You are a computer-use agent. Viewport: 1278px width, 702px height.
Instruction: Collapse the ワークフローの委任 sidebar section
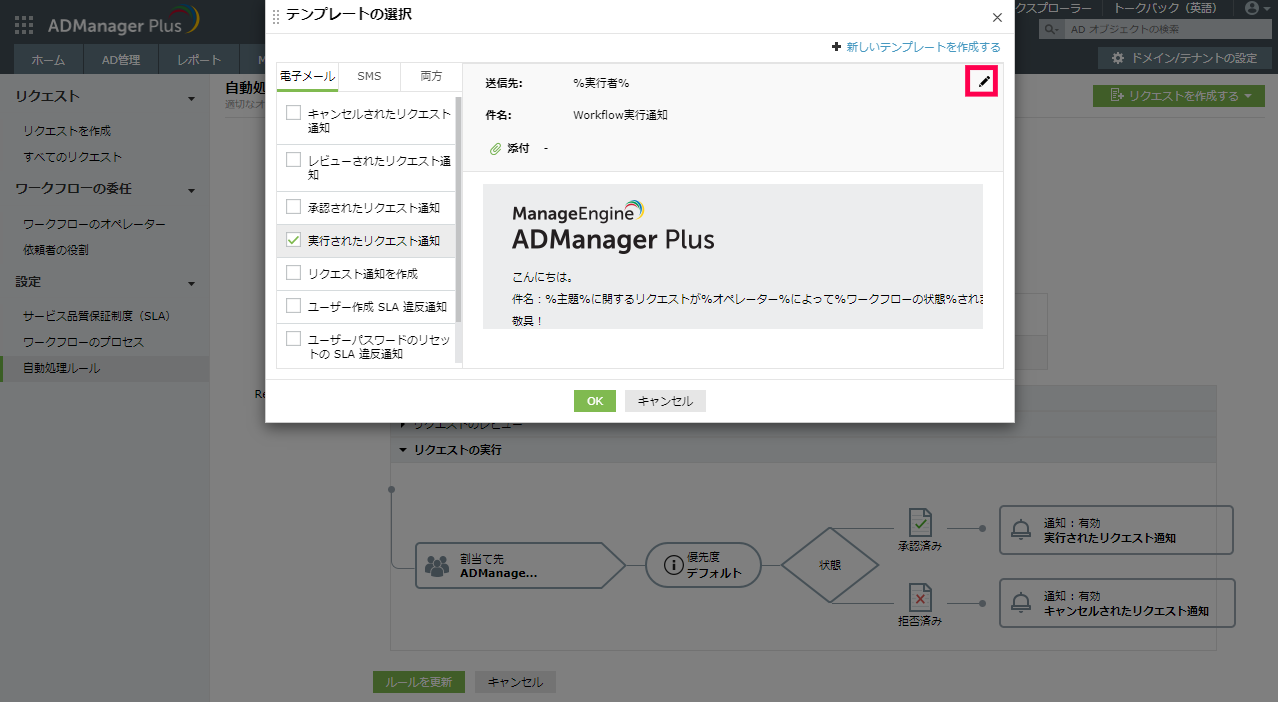click(x=192, y=190)
